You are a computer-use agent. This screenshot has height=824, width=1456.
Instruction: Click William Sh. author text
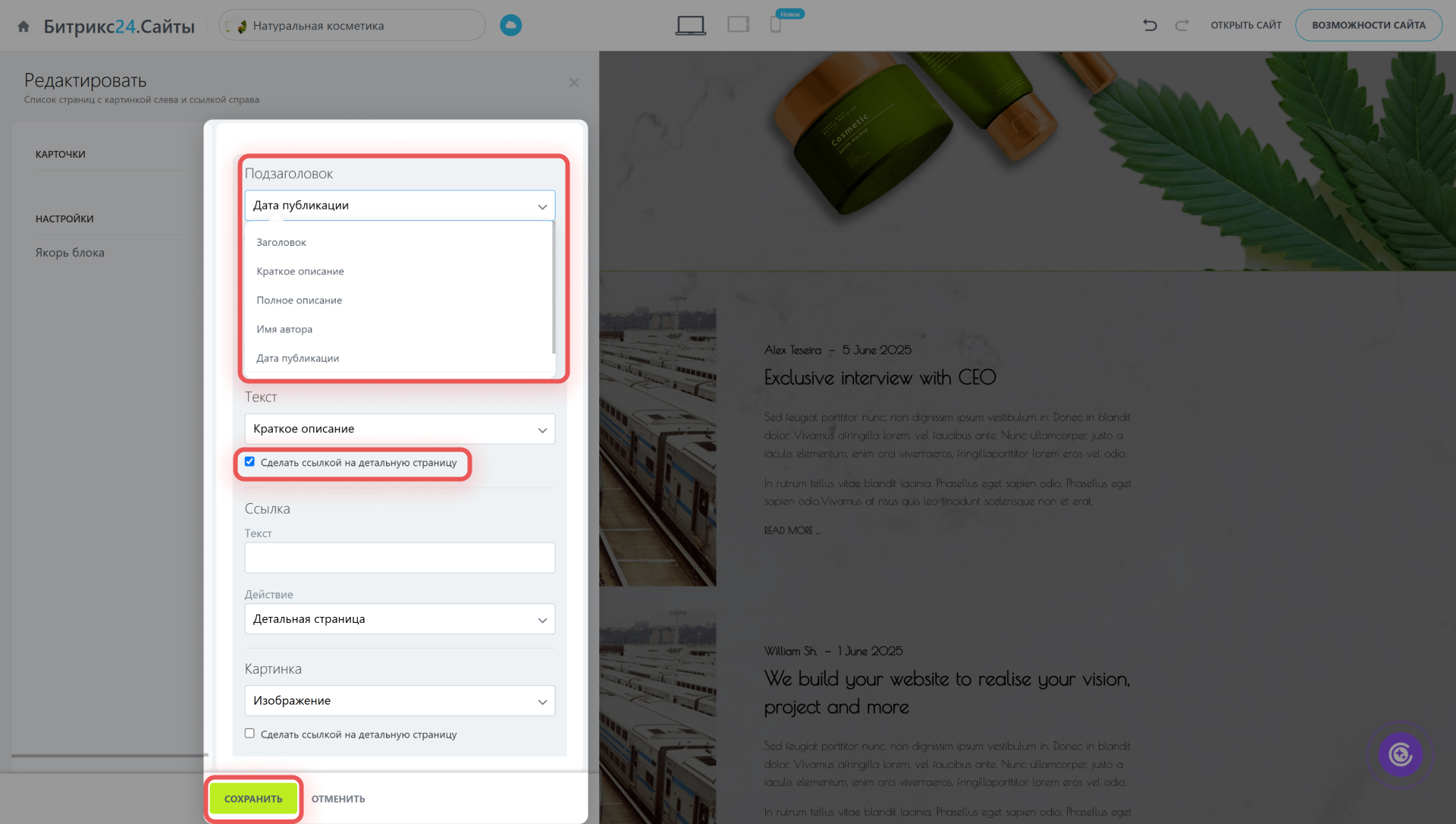[x=790, y=651]
